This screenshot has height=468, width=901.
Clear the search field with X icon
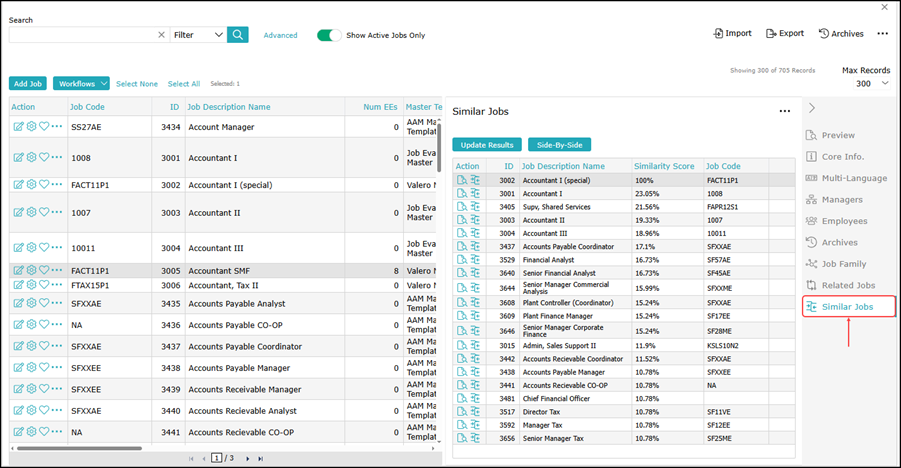click(x=162, y=35)
